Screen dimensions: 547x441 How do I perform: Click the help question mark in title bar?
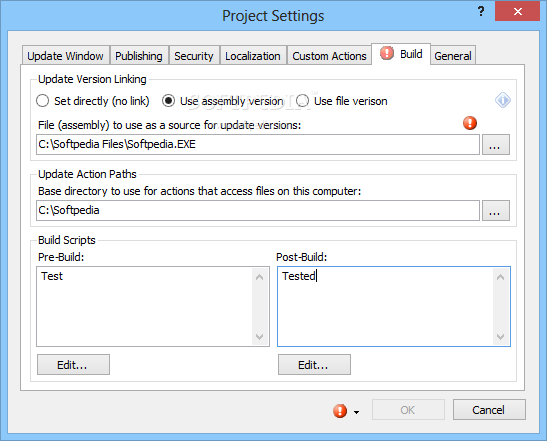click(x=481, y=12)
